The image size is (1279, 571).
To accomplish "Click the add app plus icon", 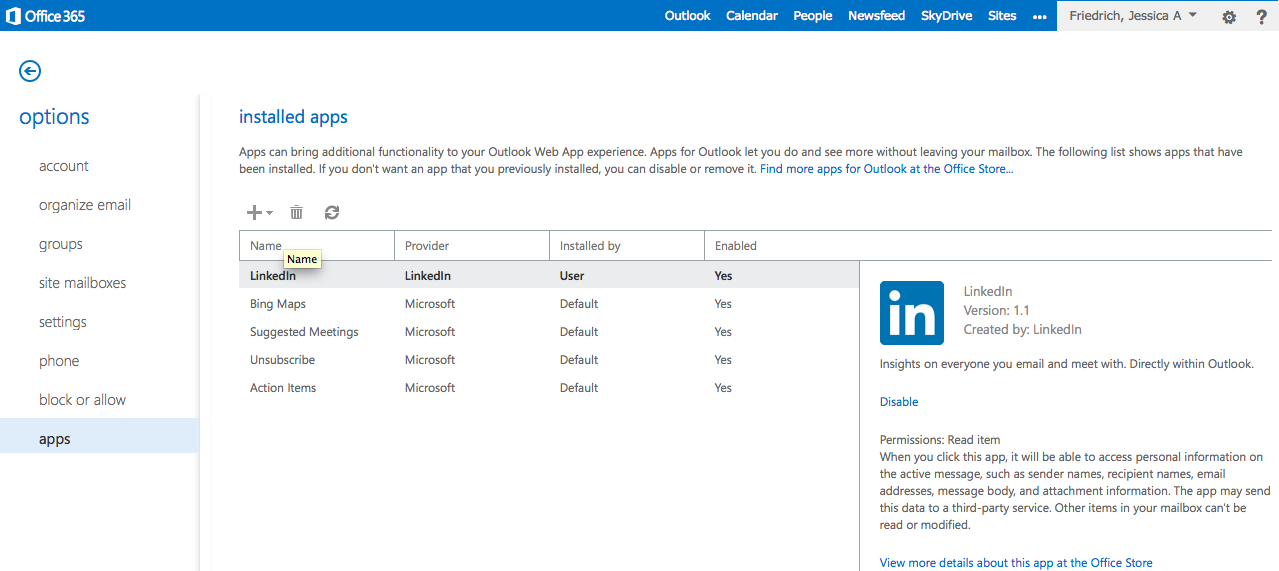I will pos(256,212).
